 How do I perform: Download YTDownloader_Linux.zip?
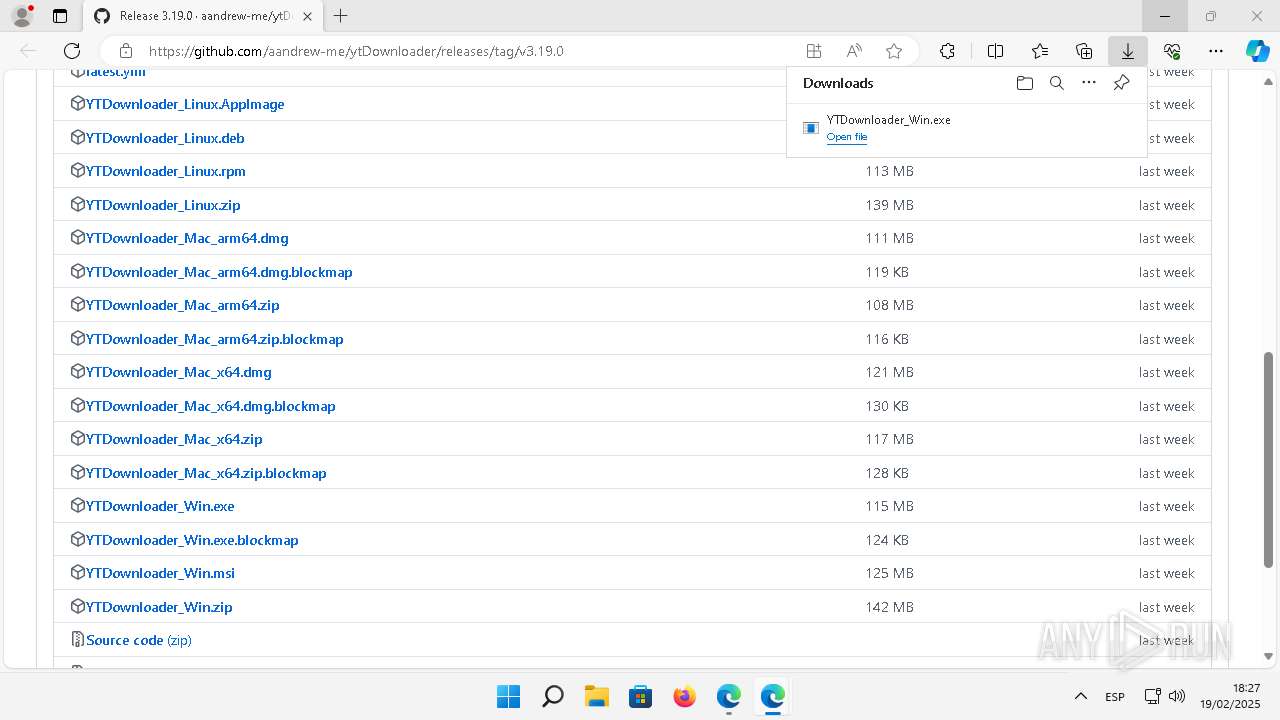(x=163, y=205)
